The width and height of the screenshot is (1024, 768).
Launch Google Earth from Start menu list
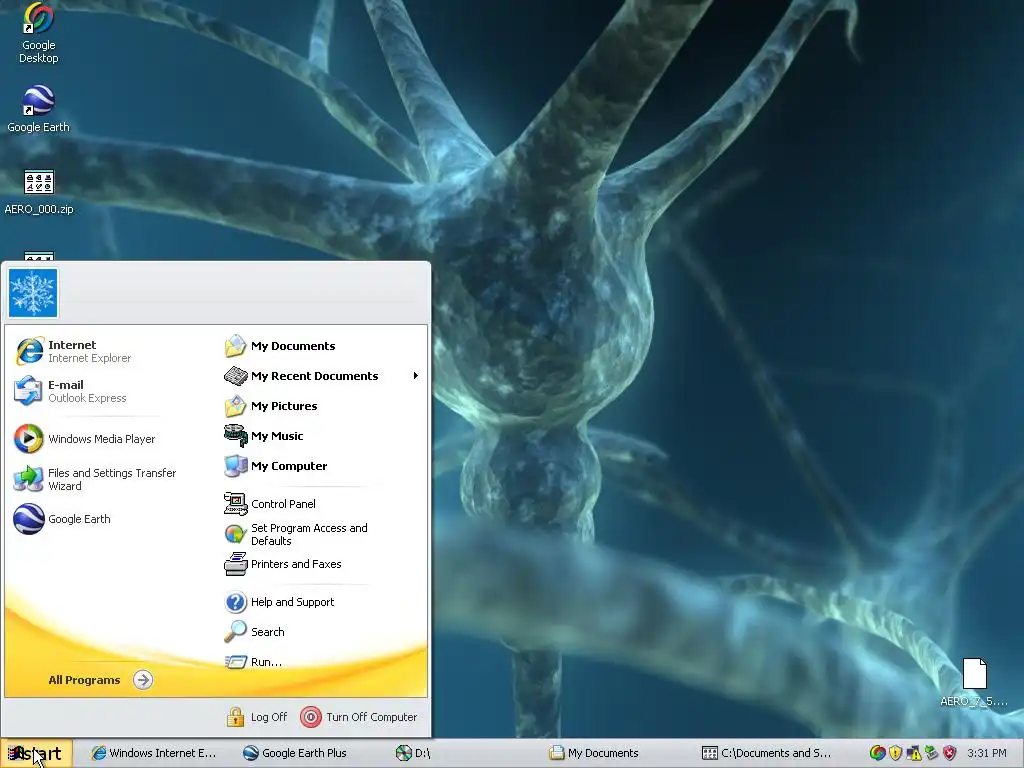coord(63,519)
